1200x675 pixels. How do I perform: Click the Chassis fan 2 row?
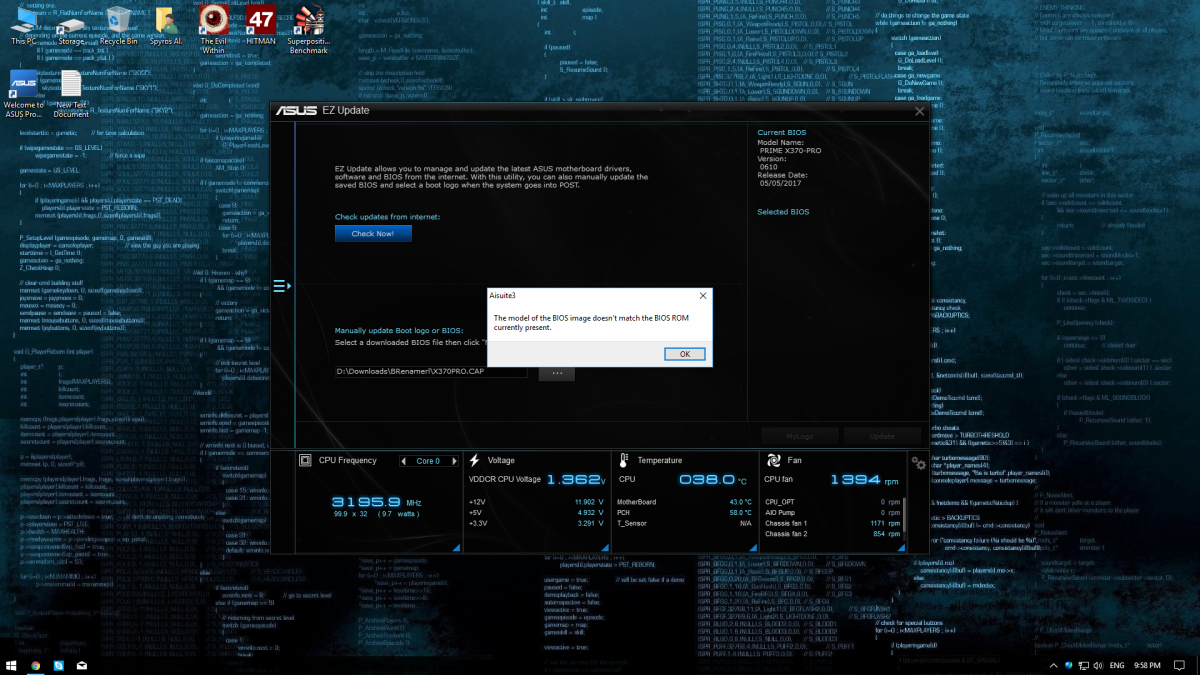pos(832,534)
